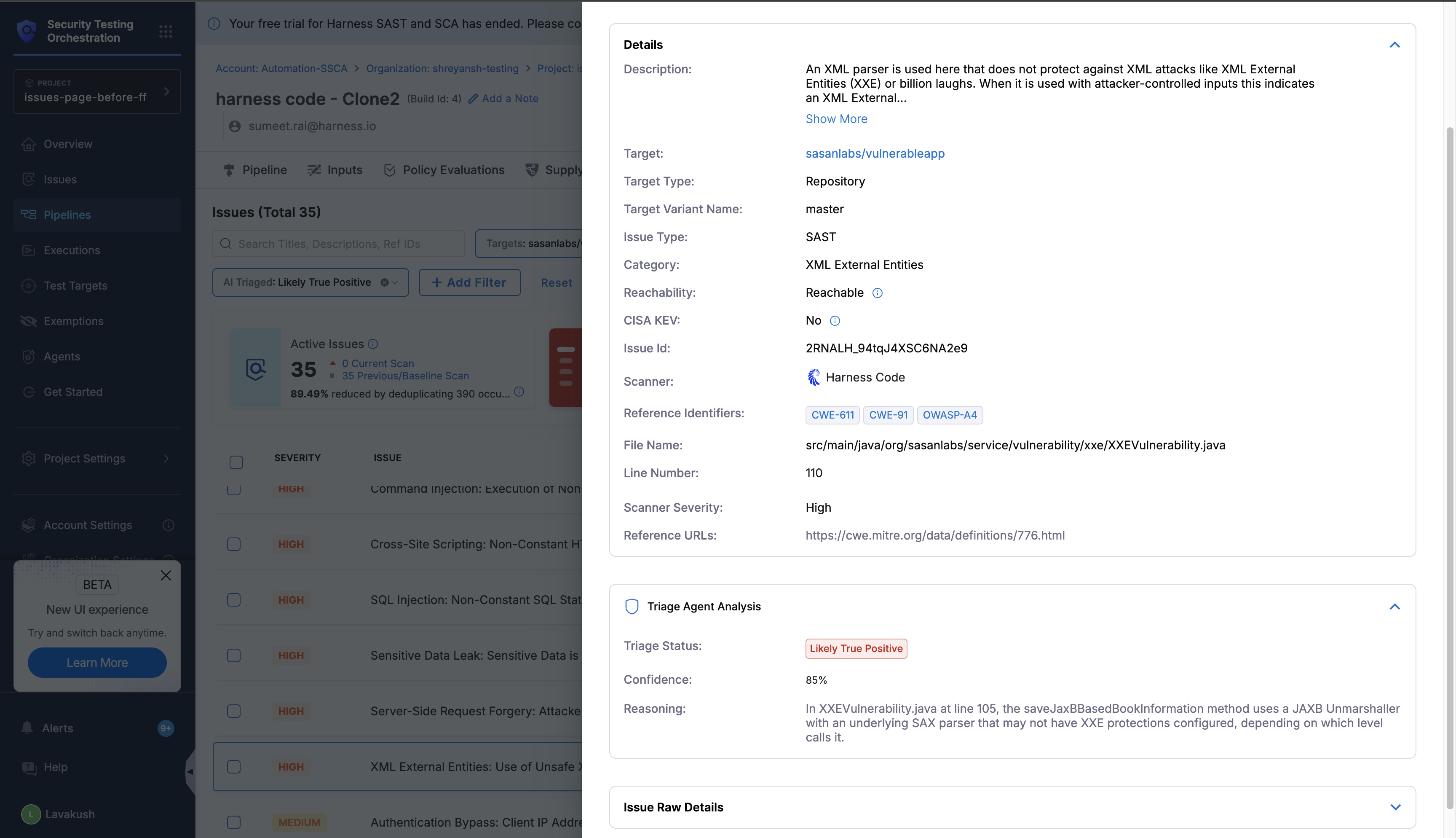Click the Test Targets icon

click(x=28, y=285)
